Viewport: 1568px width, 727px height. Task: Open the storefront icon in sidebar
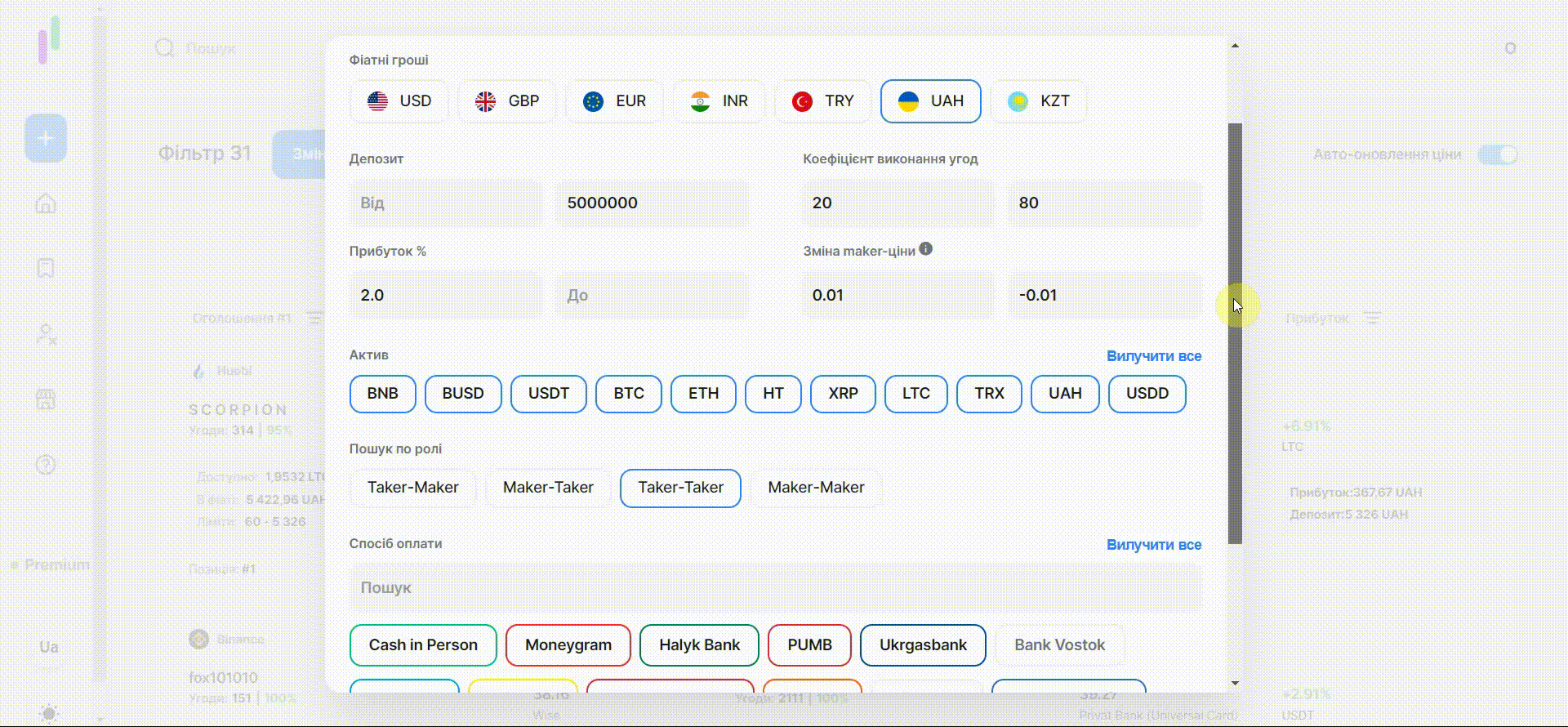click(46, 399)
